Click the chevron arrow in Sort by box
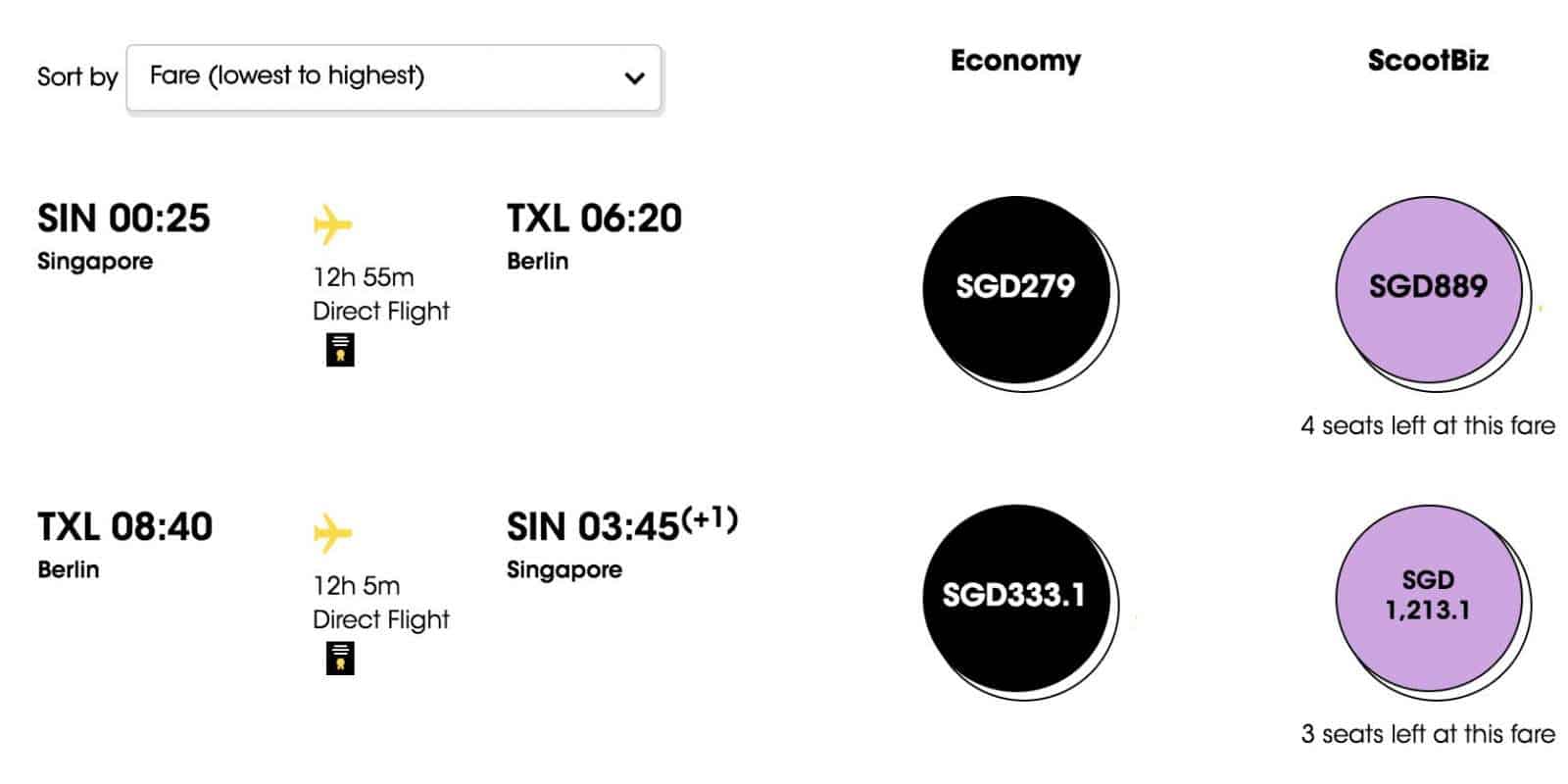The width and height of the screenshot is (1568, 784). tap(635, 77)
